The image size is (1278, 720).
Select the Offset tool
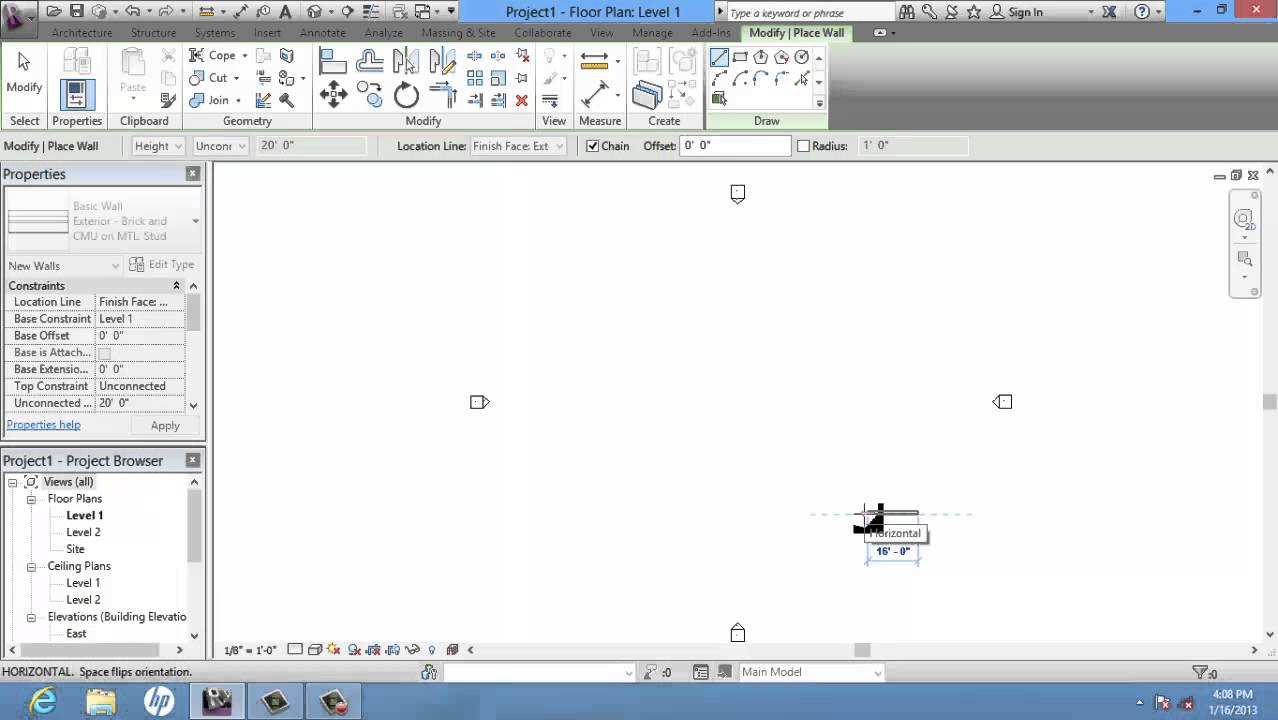click(369, 62)
